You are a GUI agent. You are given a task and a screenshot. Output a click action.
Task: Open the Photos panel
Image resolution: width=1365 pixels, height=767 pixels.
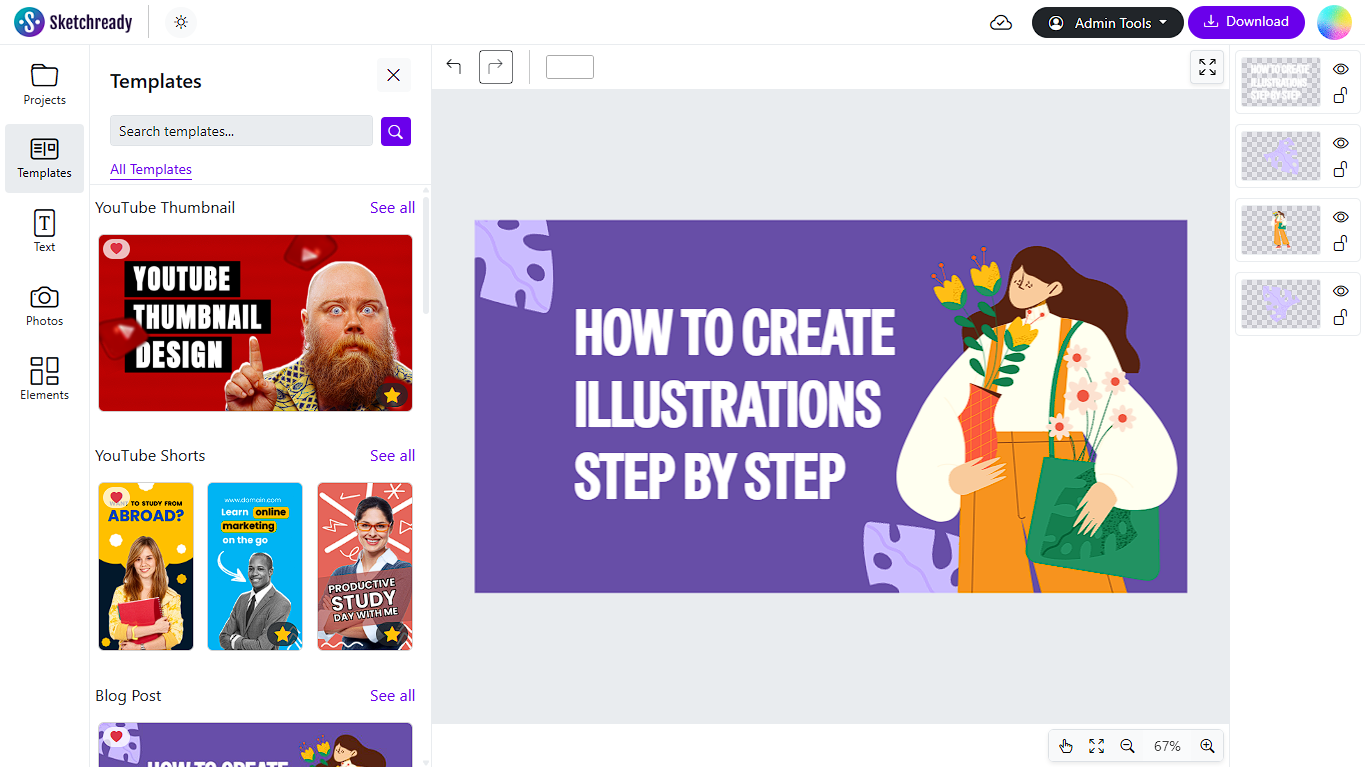coord(44,306)
